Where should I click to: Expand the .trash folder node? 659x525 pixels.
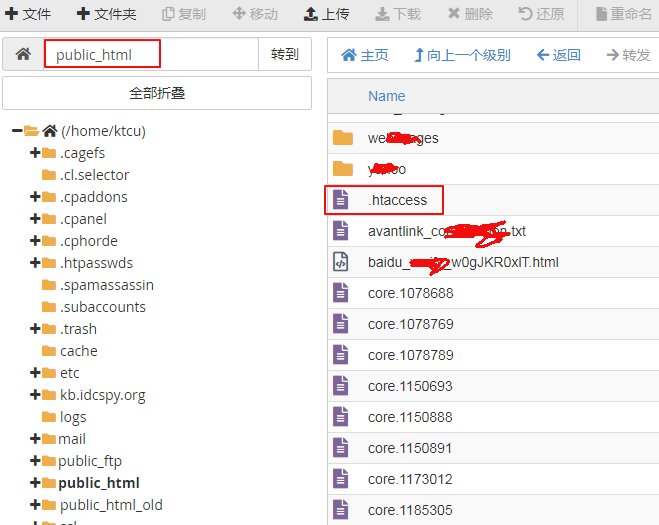tap(35, 328)
